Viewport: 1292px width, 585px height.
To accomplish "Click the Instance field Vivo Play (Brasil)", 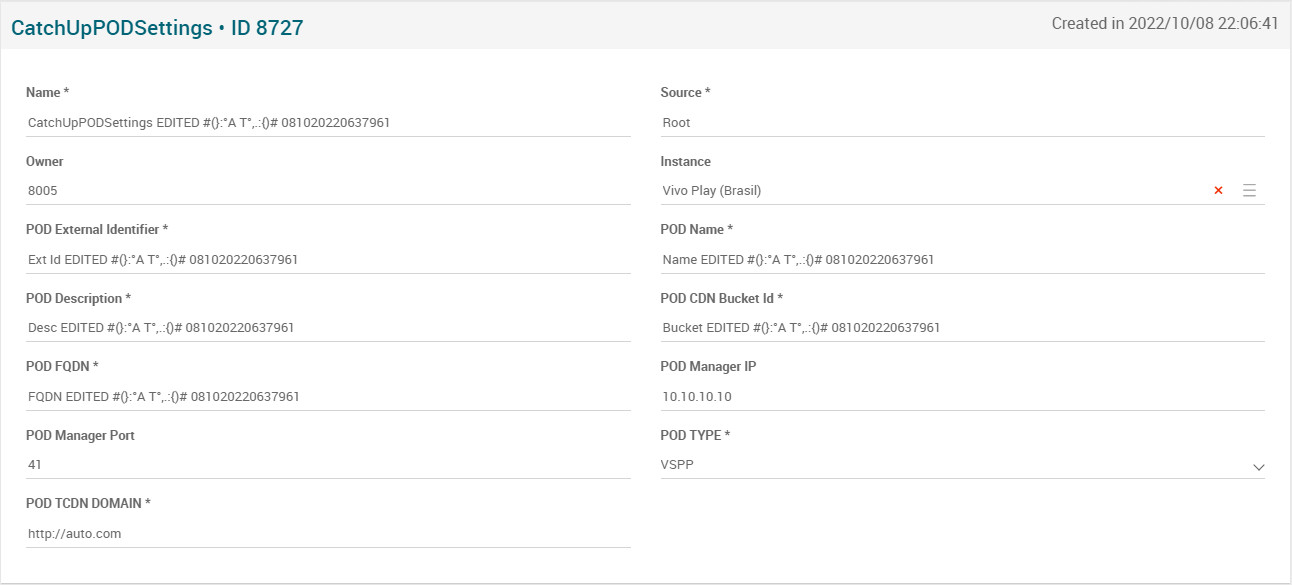I will [x=930, y=191].
